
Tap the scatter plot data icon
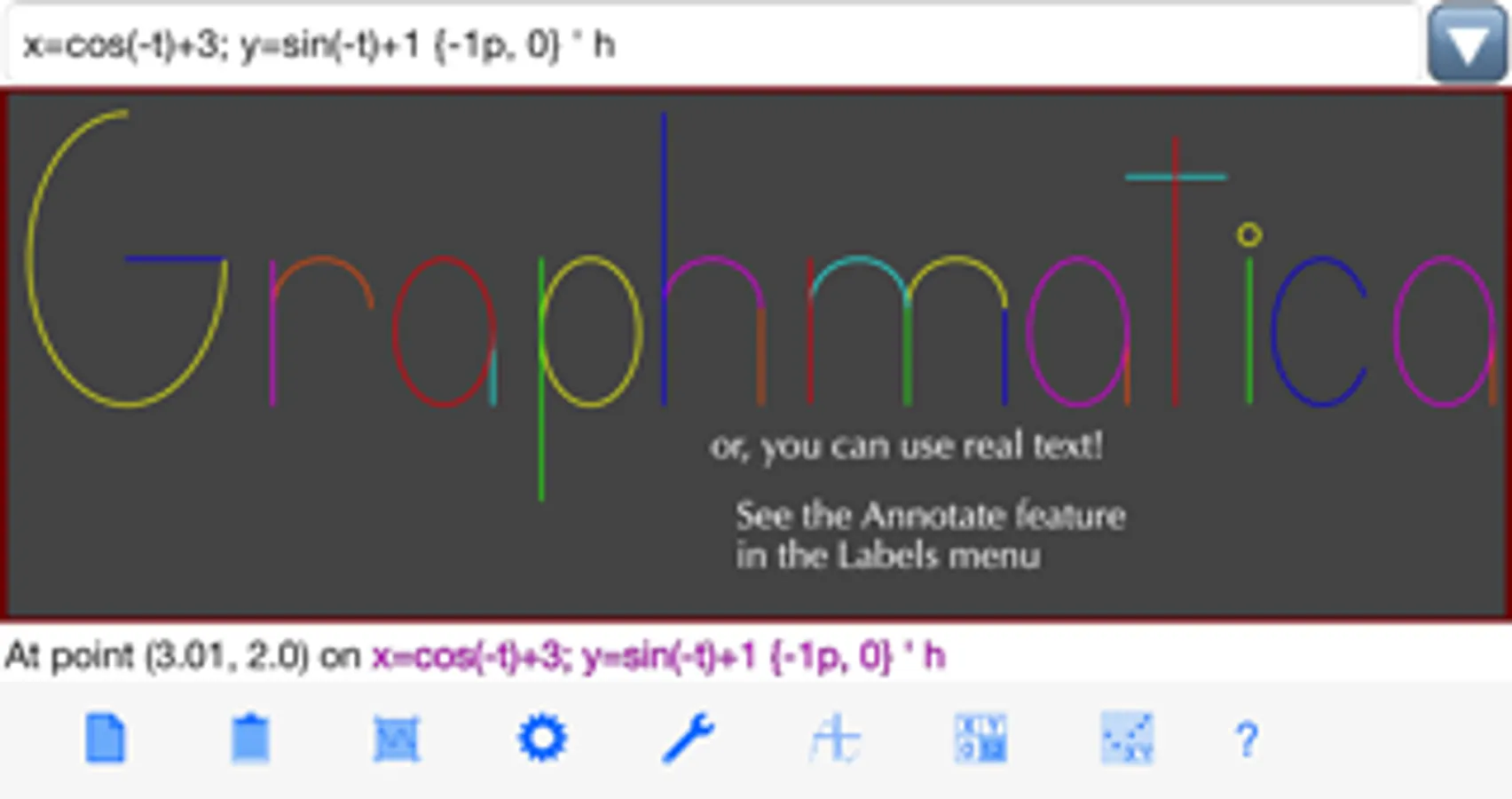click(x=1127, y=739)
